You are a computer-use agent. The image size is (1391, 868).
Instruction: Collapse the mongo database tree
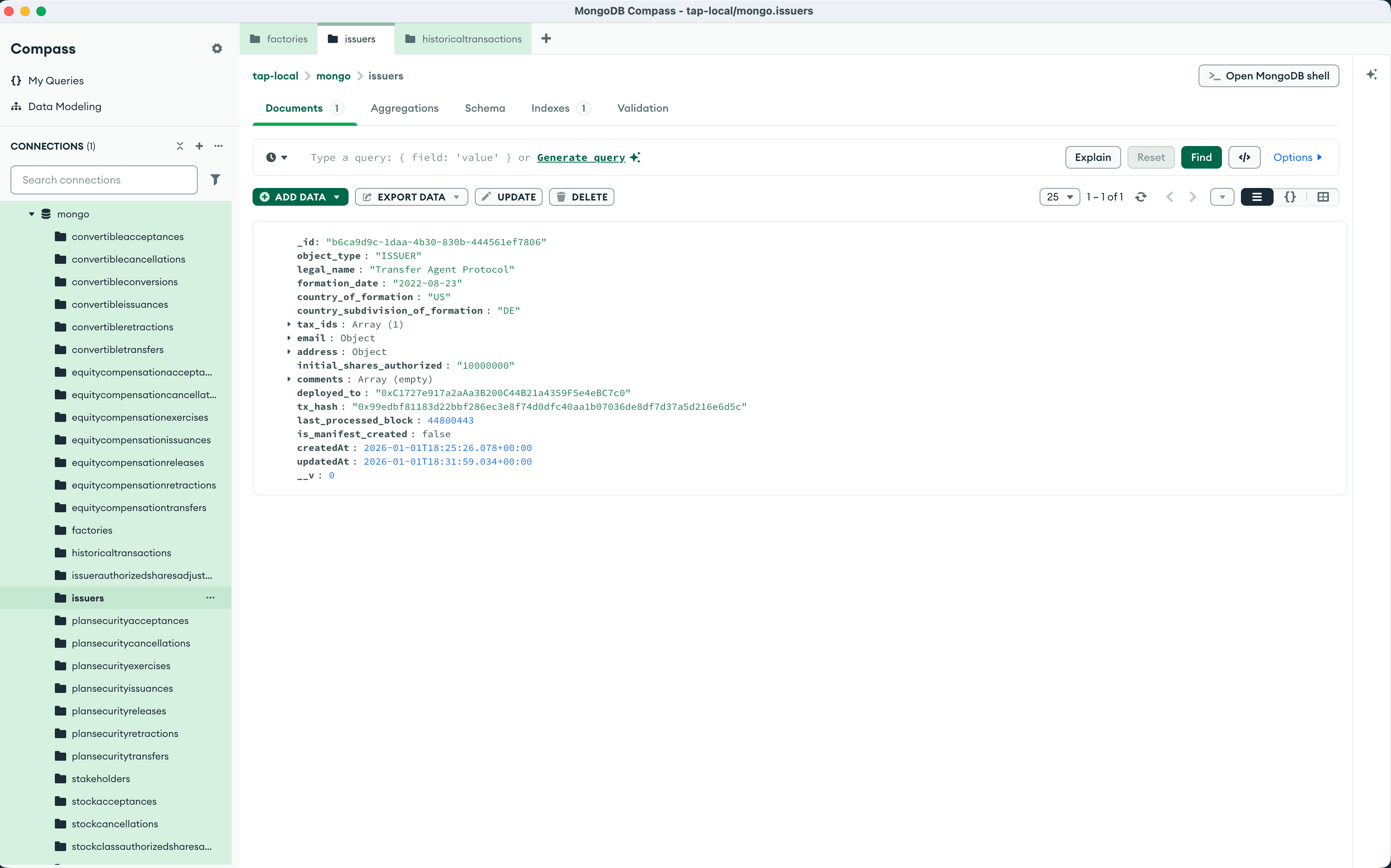(x=31, y=214)
